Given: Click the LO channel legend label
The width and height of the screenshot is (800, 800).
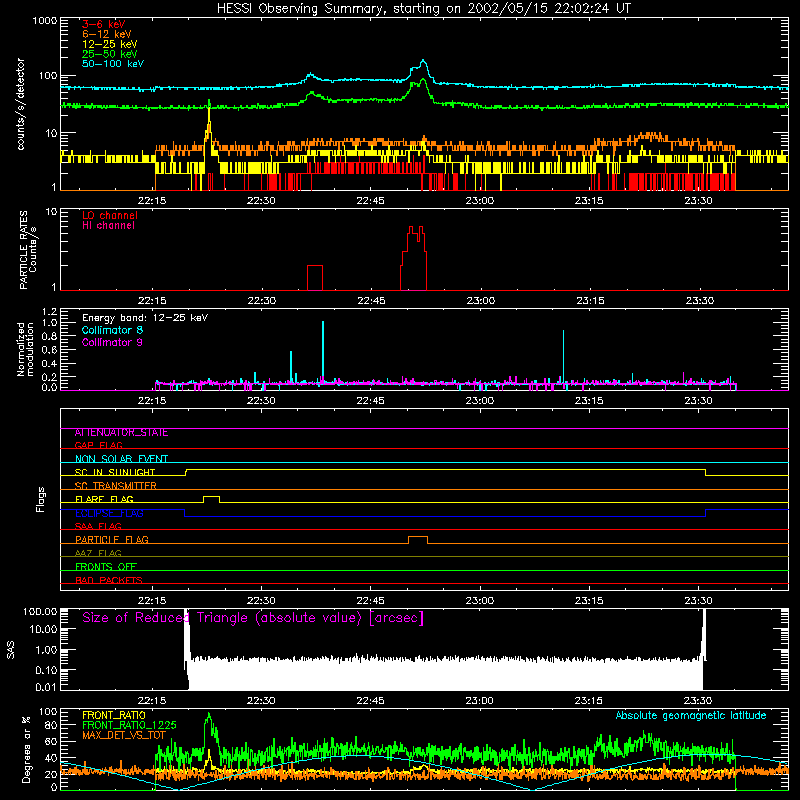Looking at the screenshot, I should point(110,215).
